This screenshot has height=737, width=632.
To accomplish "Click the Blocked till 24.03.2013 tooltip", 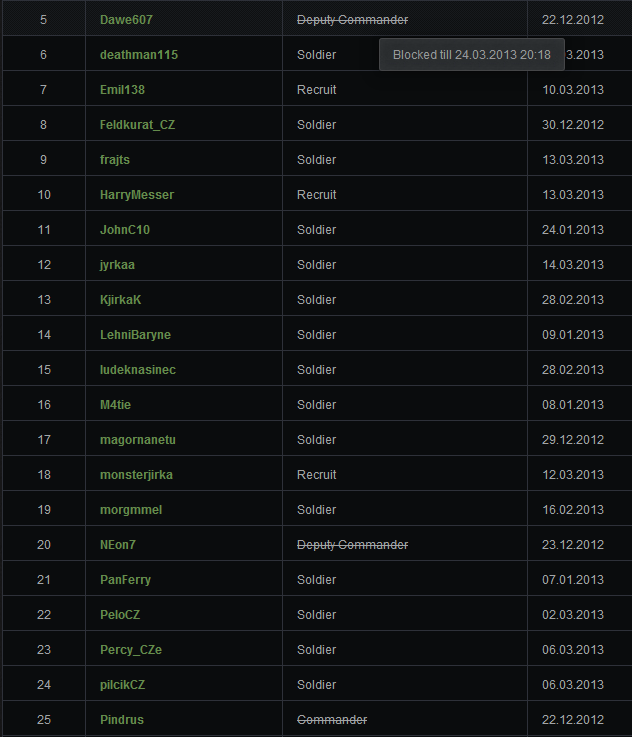I will pos(472,55).
